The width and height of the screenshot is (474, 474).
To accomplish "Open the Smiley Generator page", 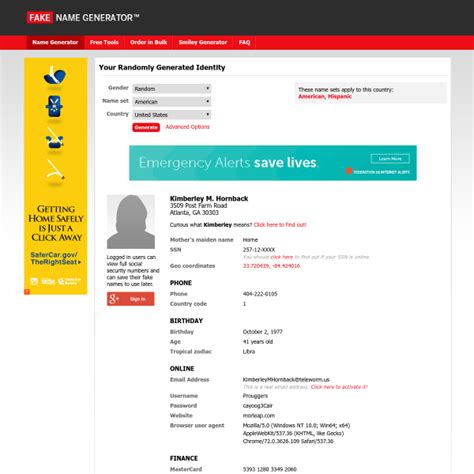I will click(x=203, y=42).
